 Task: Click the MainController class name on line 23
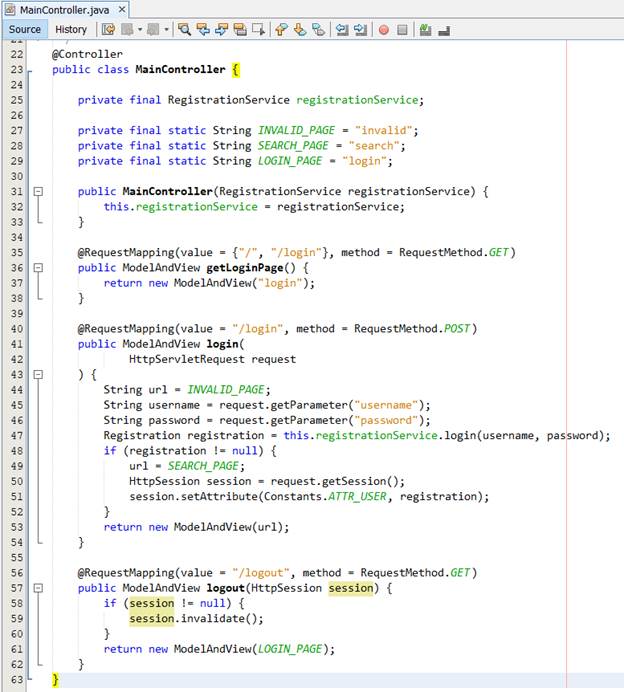tap(180, 69)
